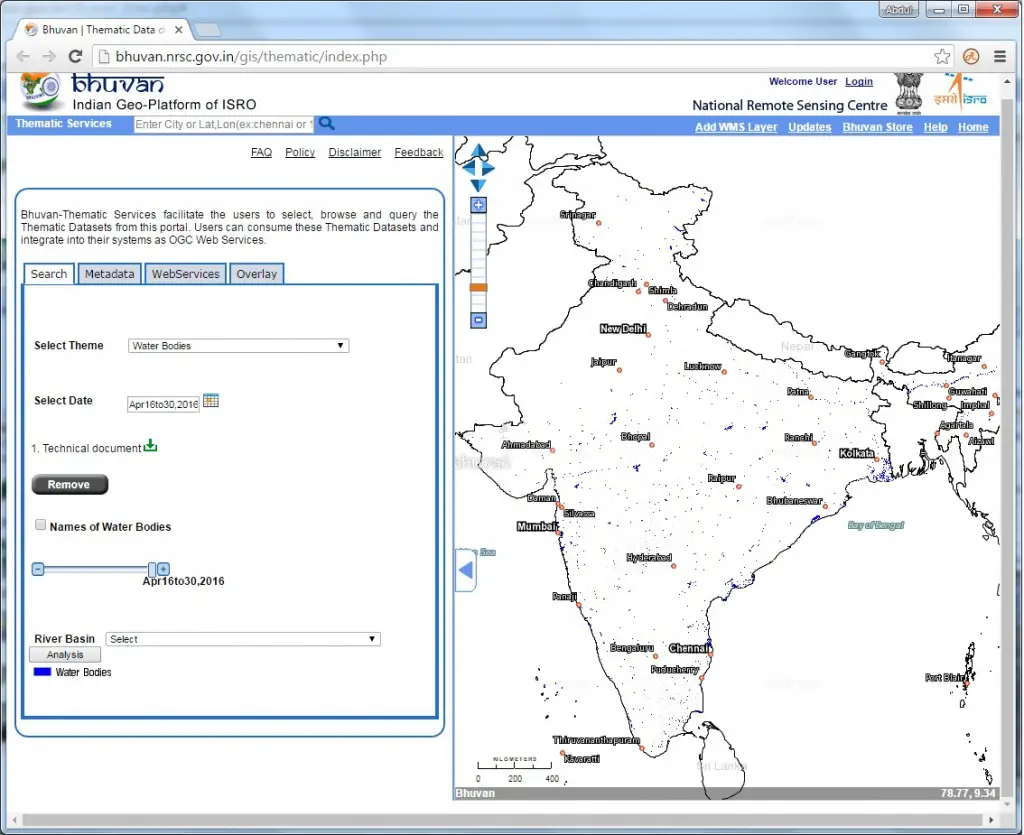Open the Feedback link
This screenshot has width=1024, height=835.
tap(419, 152)
